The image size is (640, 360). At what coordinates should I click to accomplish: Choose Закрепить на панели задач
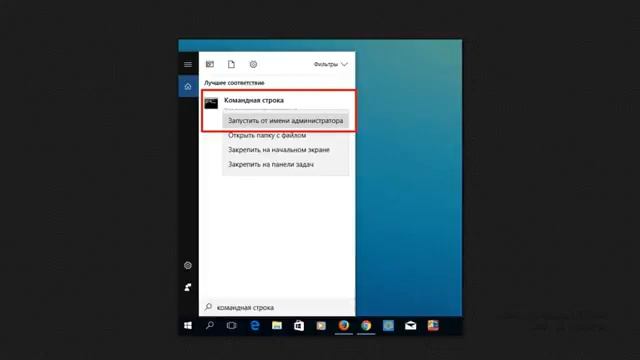[x=285, y=164]
